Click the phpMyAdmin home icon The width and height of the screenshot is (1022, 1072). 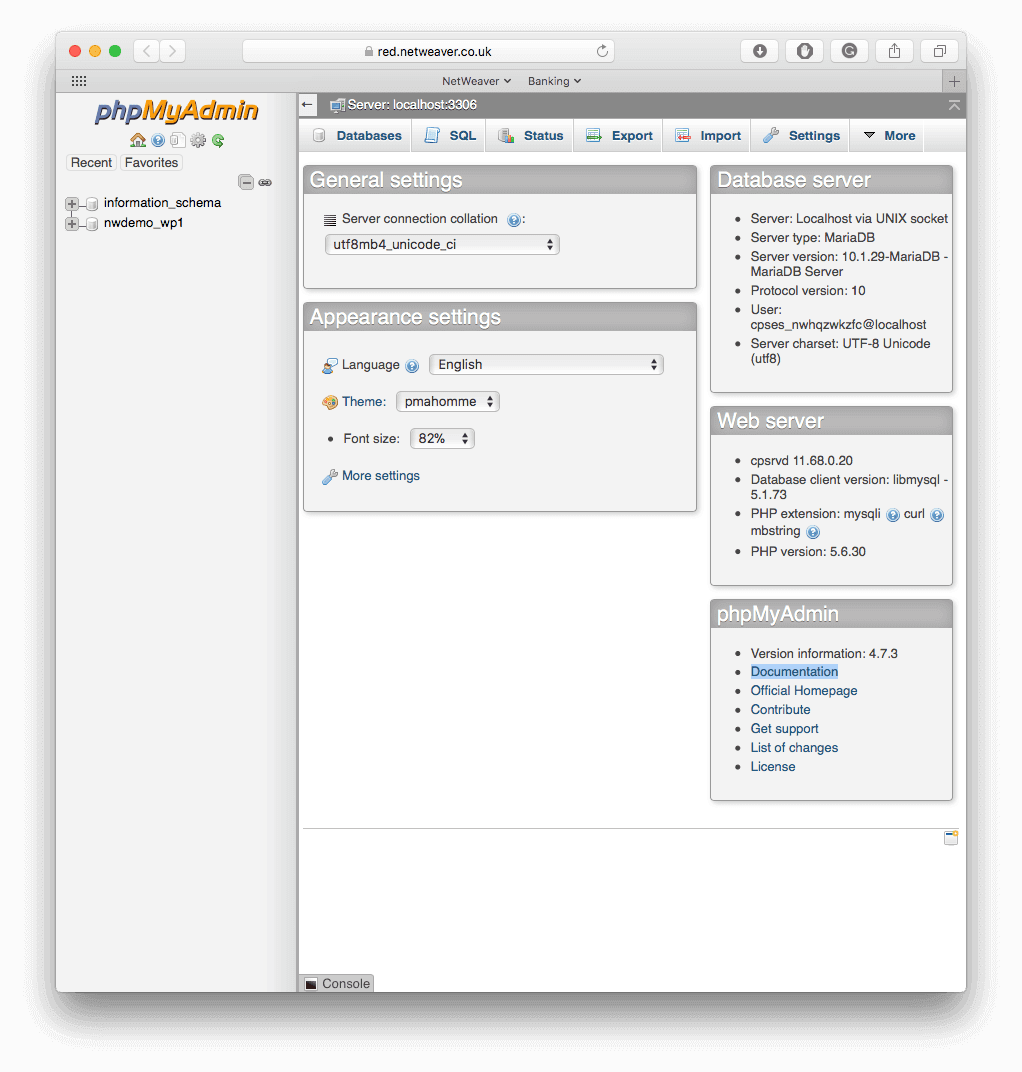point(138,140)
